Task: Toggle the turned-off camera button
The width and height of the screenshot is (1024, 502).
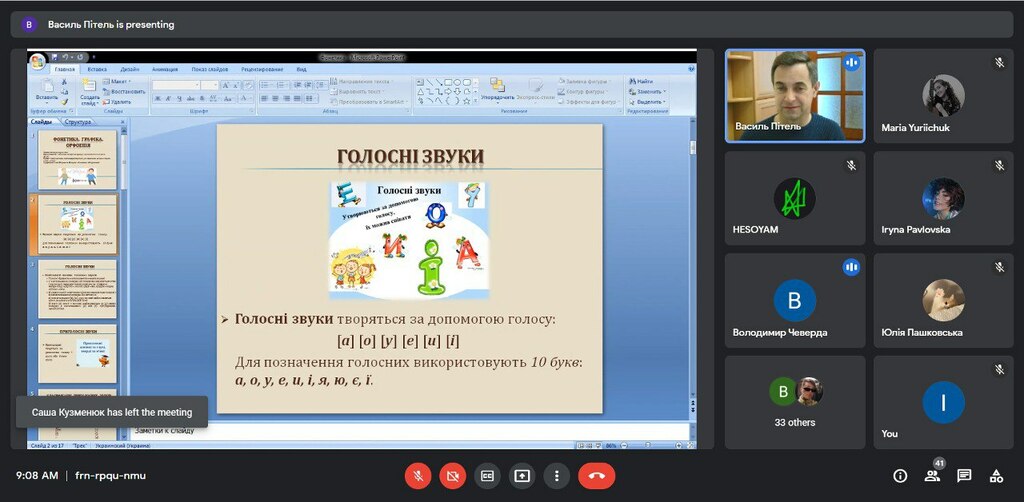Action: (453, 476)
